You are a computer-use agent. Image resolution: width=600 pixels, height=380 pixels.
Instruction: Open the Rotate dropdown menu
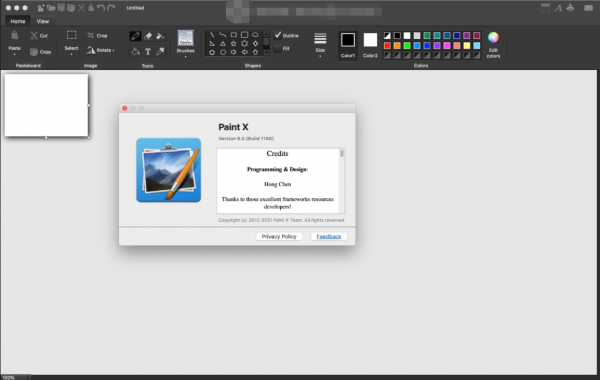coord(113,51)
